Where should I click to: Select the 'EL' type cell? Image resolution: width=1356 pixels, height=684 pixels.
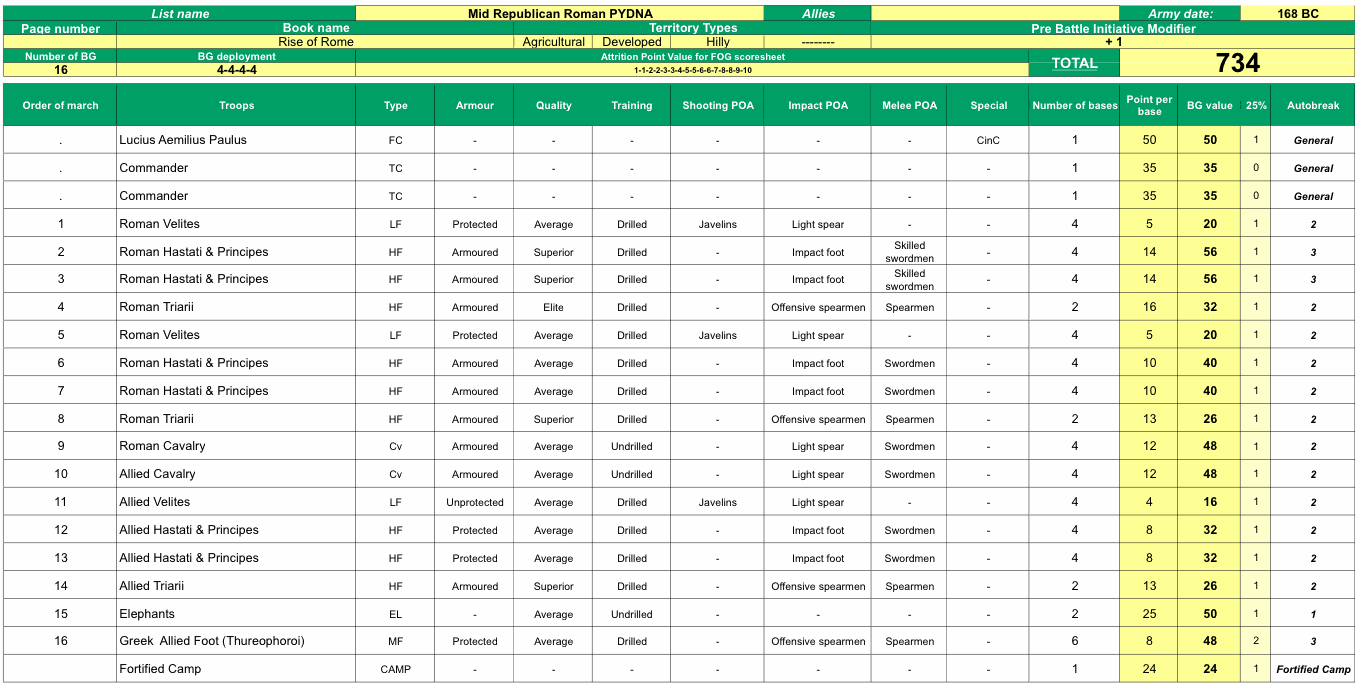point(396,614)
